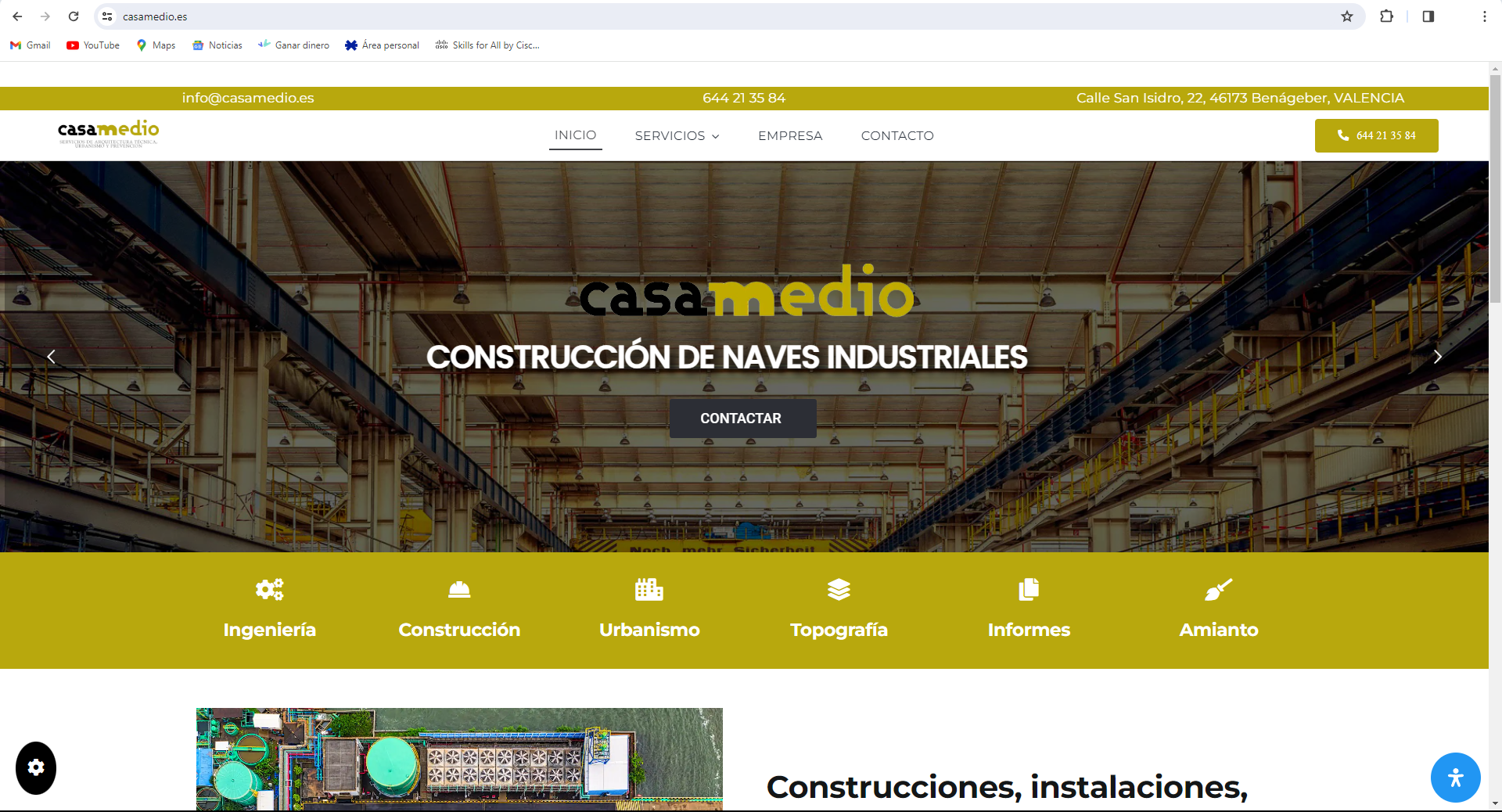Open the Área personal bookmark
Image resolution: width=1502 pixels, height=812 pixels.
click(383, 45)
